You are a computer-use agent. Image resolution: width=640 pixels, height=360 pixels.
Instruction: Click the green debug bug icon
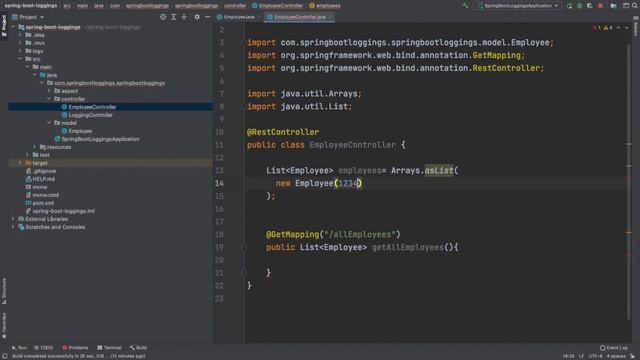[580, 6]
